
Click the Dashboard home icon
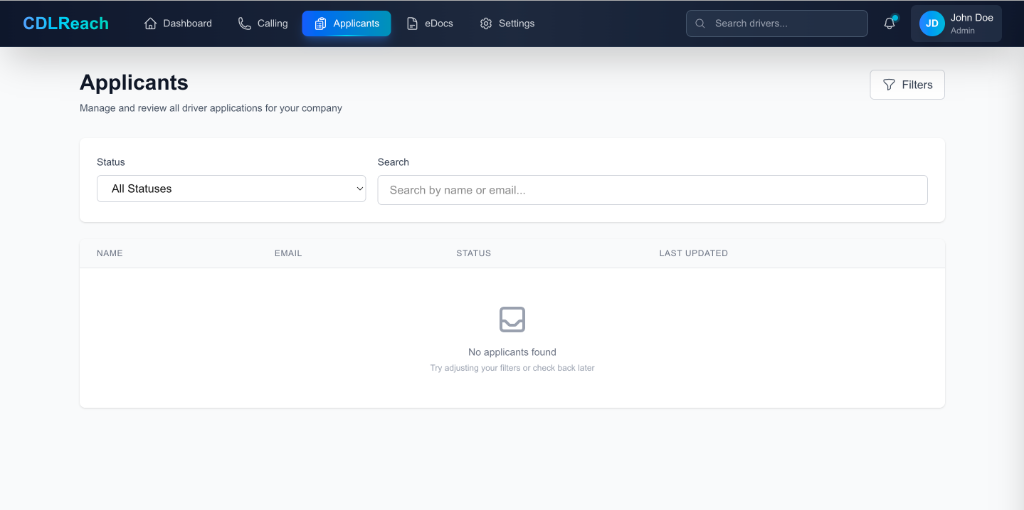(x=151, y=23)
